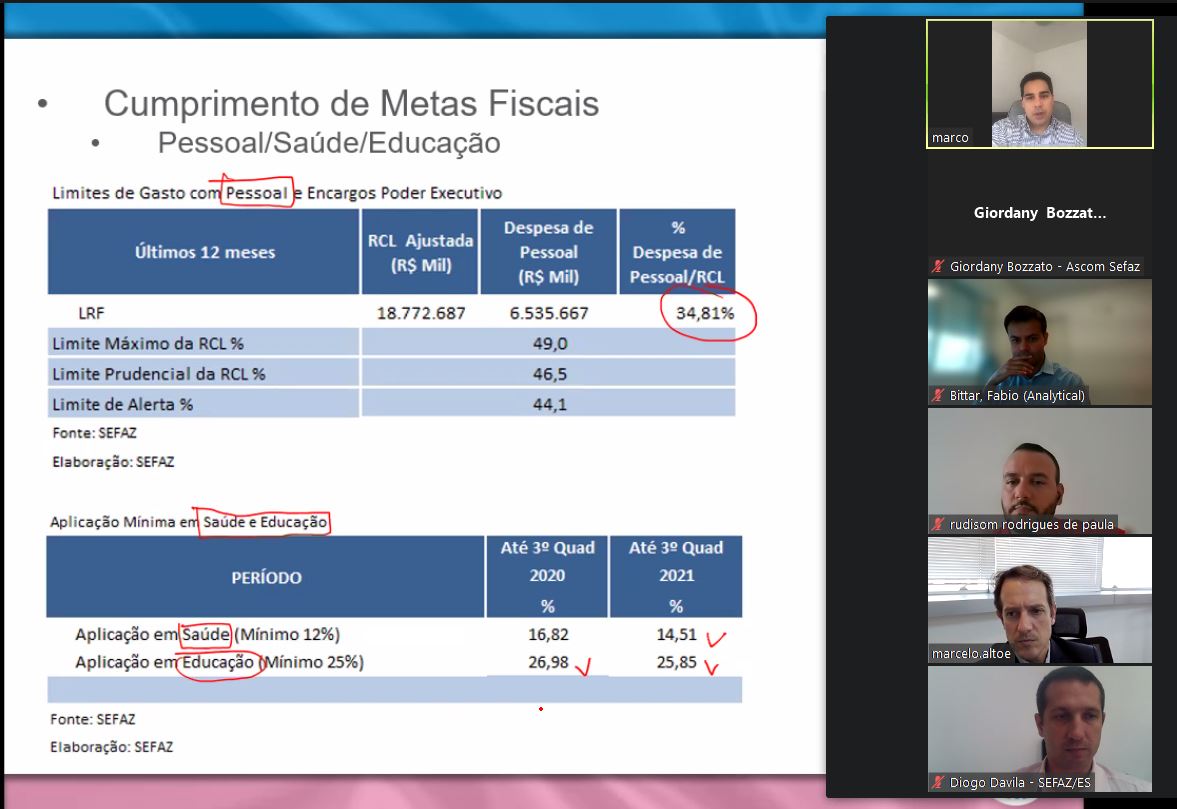
Task: Click the 'Até 3º Quad 2020' column header
Action: 547,577
